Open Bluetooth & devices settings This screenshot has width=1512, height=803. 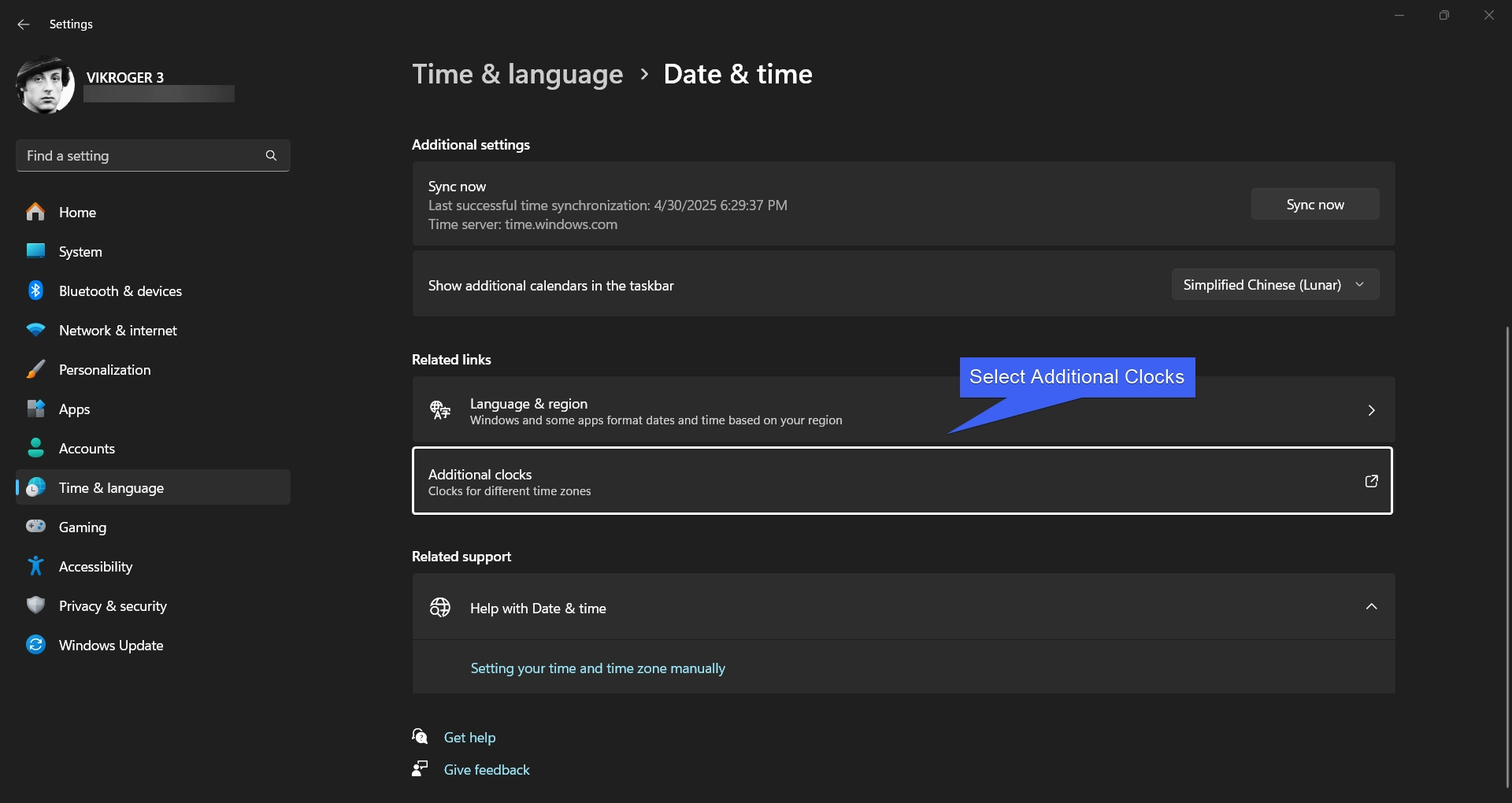point(120,291)
